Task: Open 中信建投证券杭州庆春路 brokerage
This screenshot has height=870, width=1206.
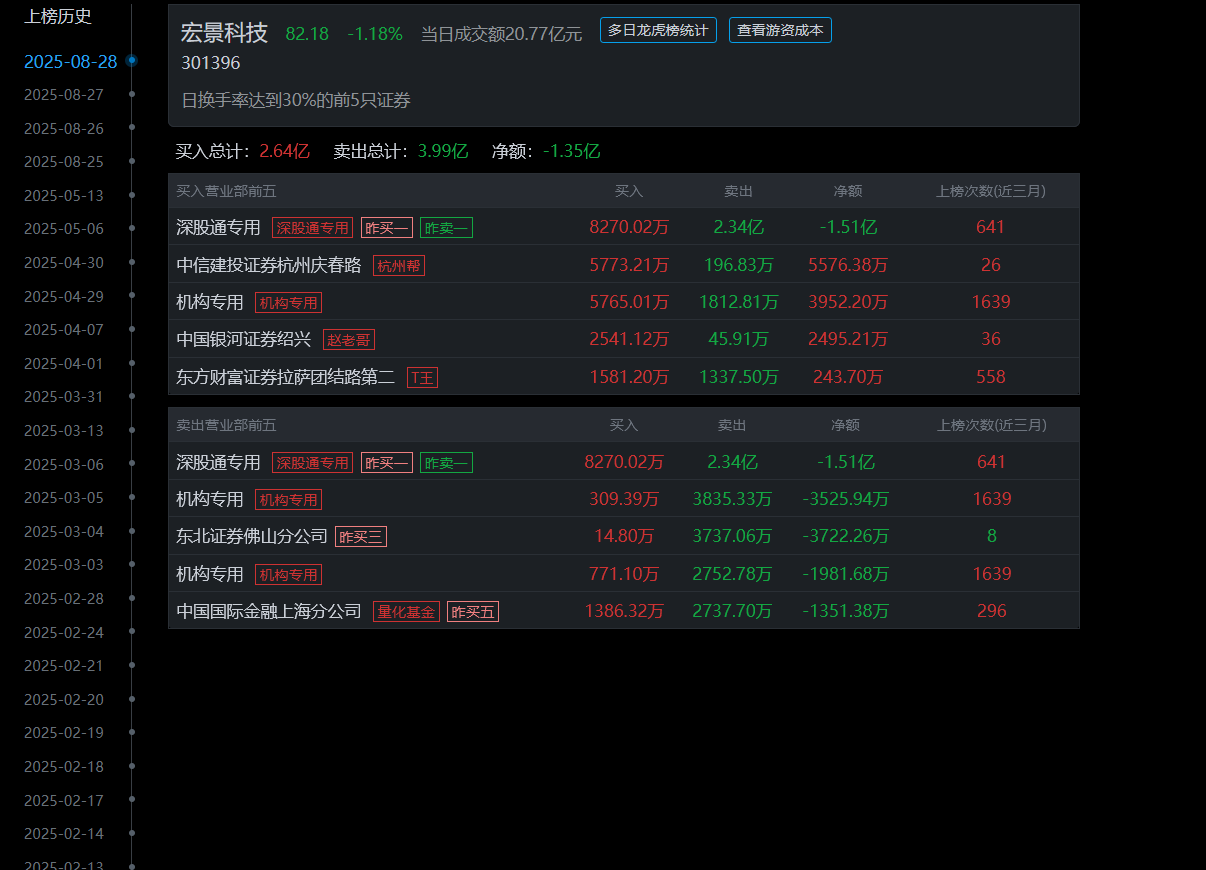Action: click(269, 265)
